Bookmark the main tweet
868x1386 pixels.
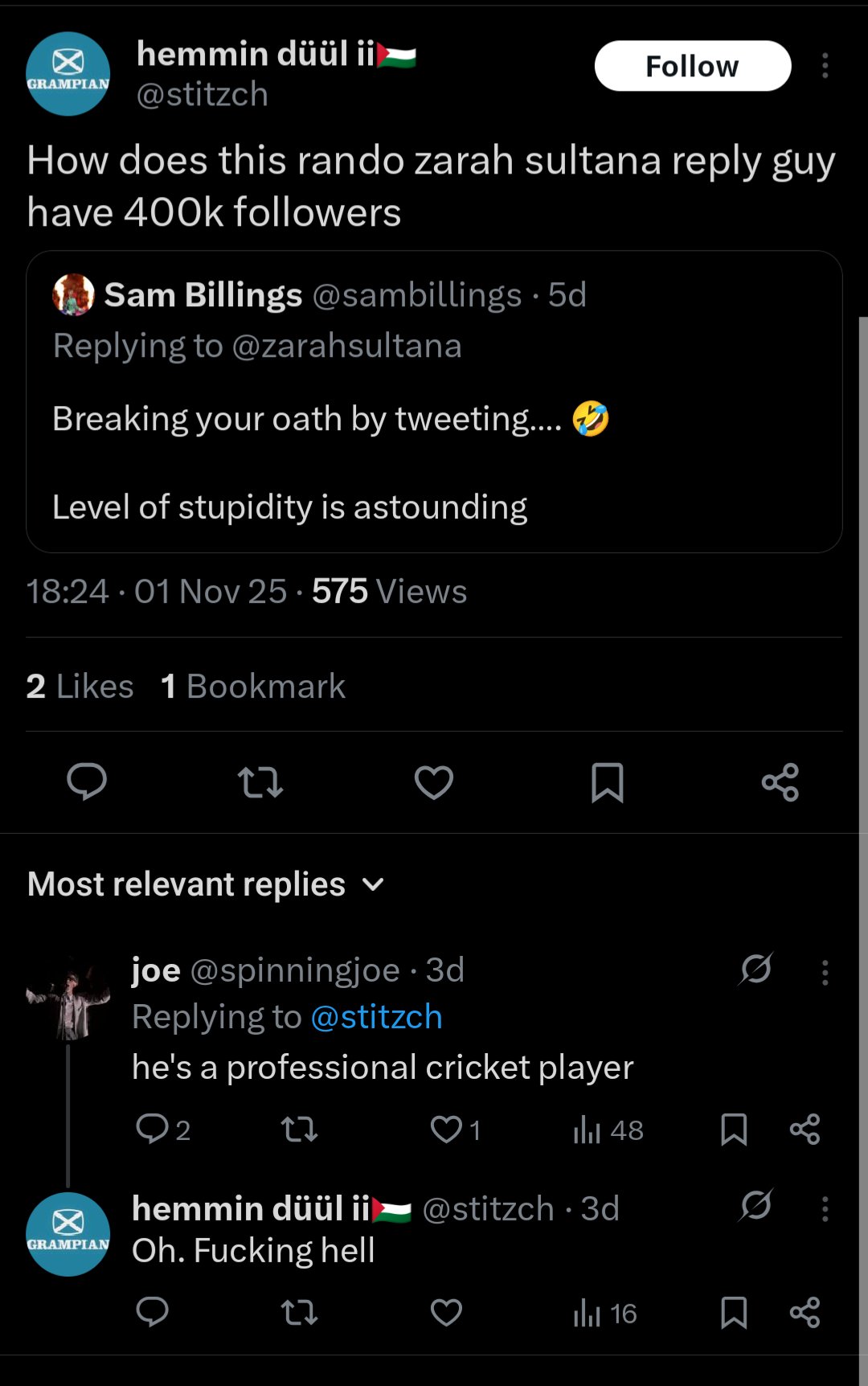[607, 781]
